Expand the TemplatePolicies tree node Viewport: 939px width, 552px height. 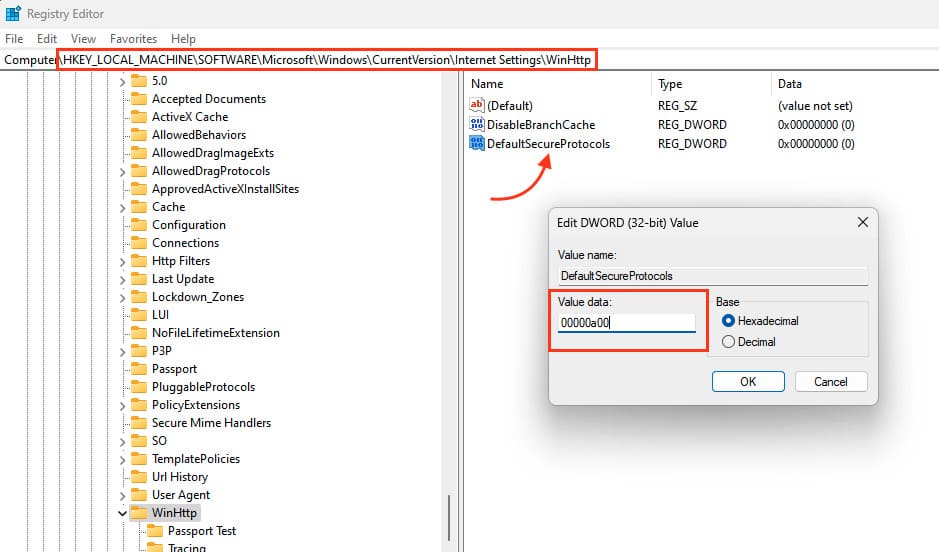(122, 459)
